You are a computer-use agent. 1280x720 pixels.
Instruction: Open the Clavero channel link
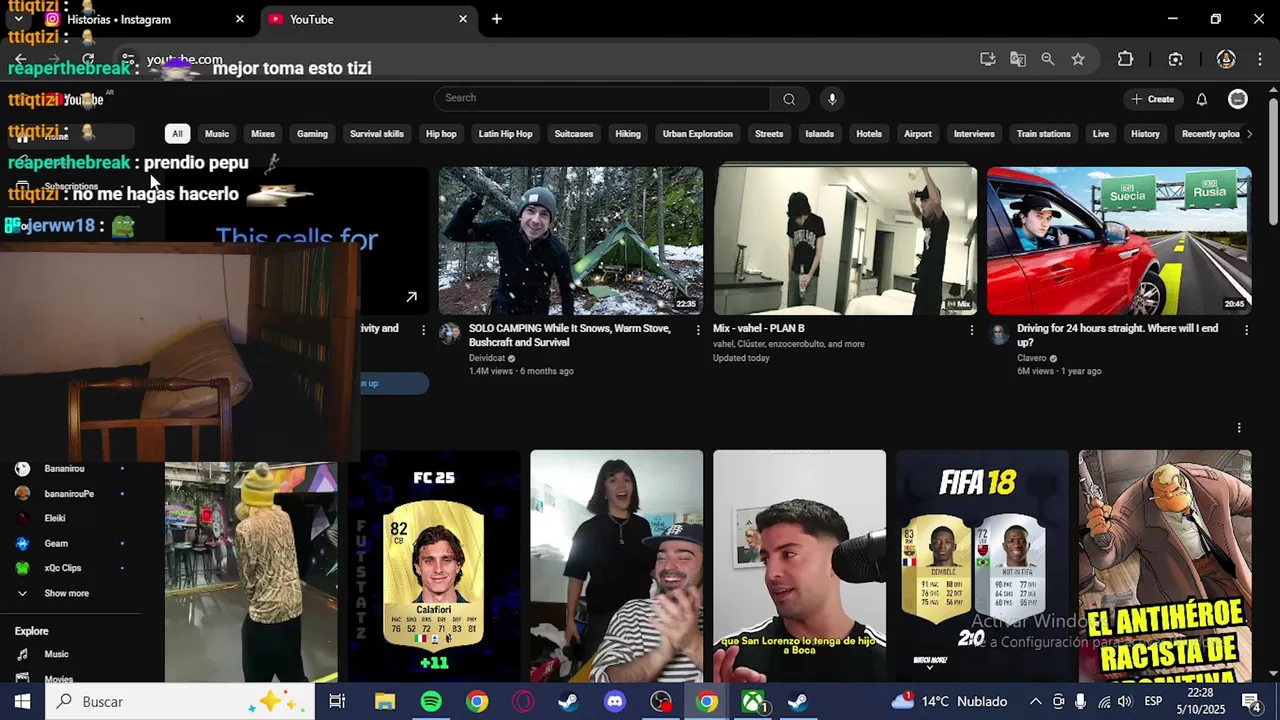(x=1032, y=358)
